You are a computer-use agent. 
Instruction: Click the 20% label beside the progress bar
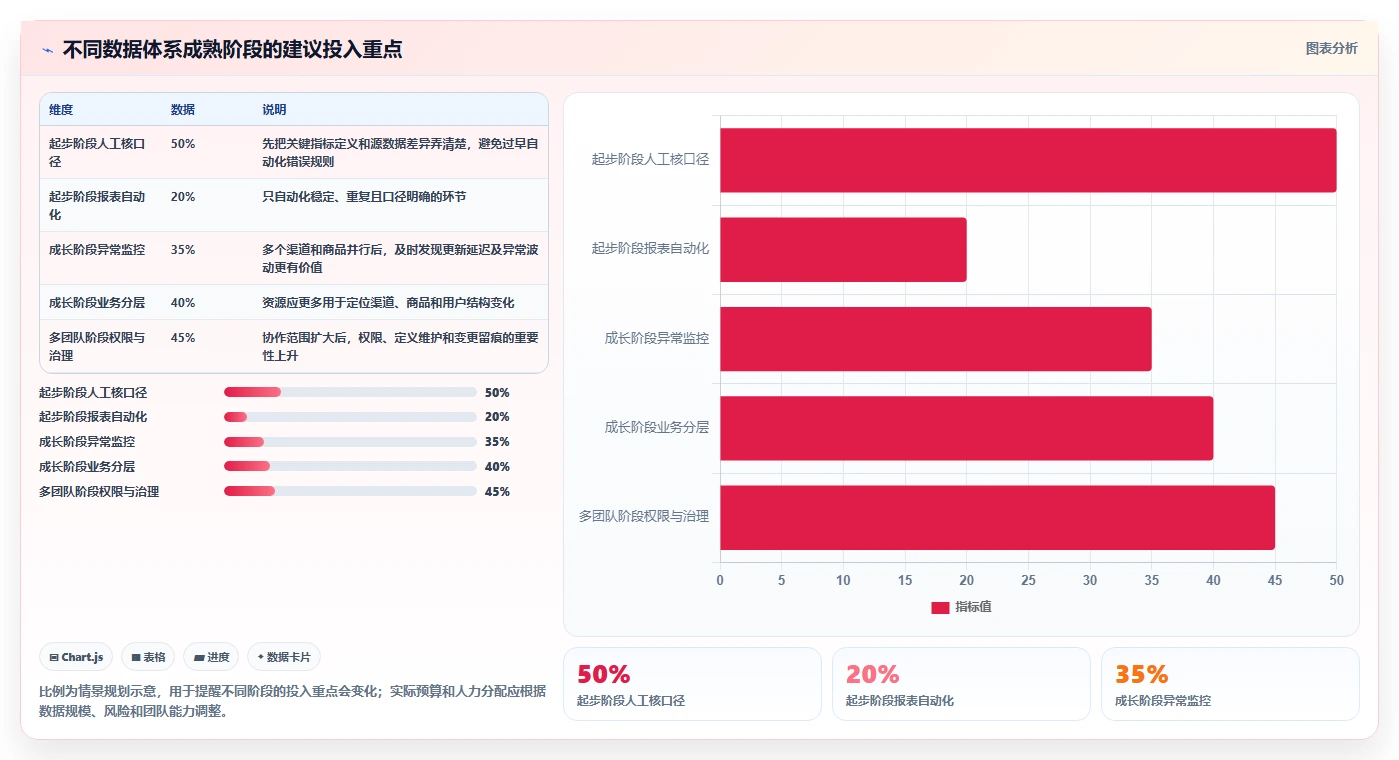497,417
